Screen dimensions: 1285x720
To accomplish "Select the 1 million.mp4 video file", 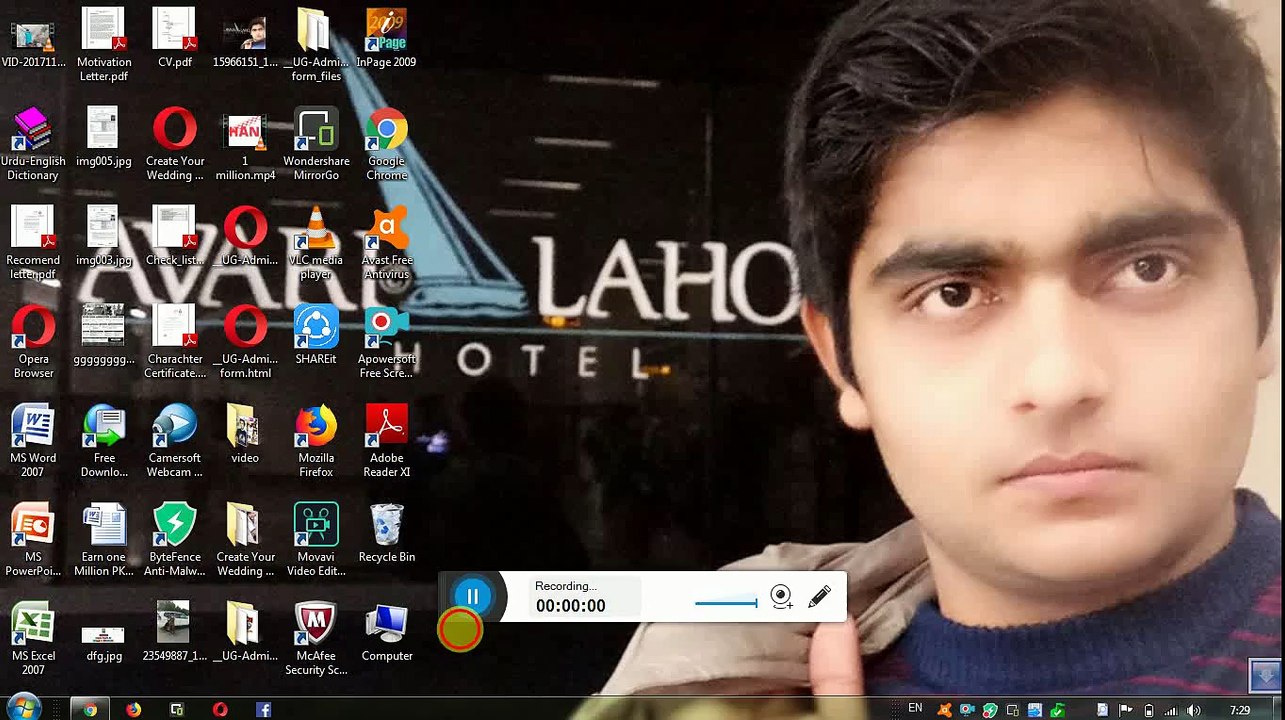I will point(245,146).
